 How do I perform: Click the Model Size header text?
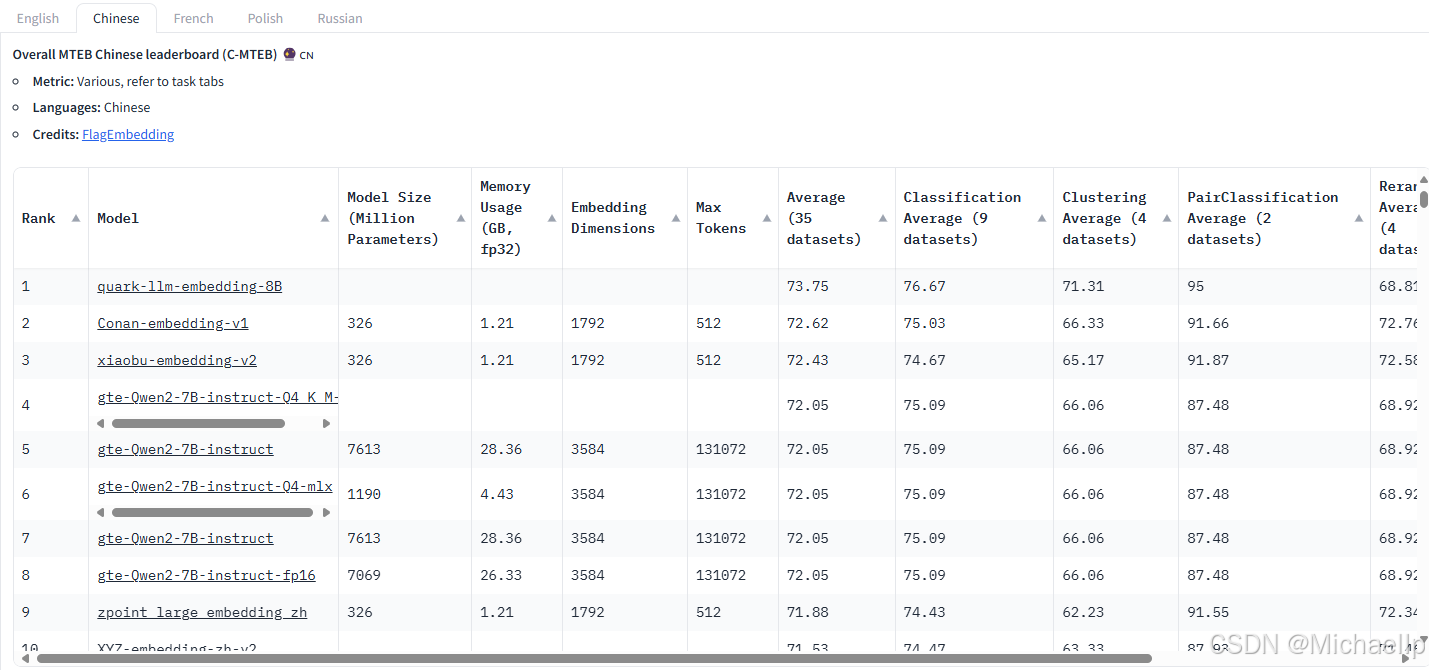pos(393,218)
